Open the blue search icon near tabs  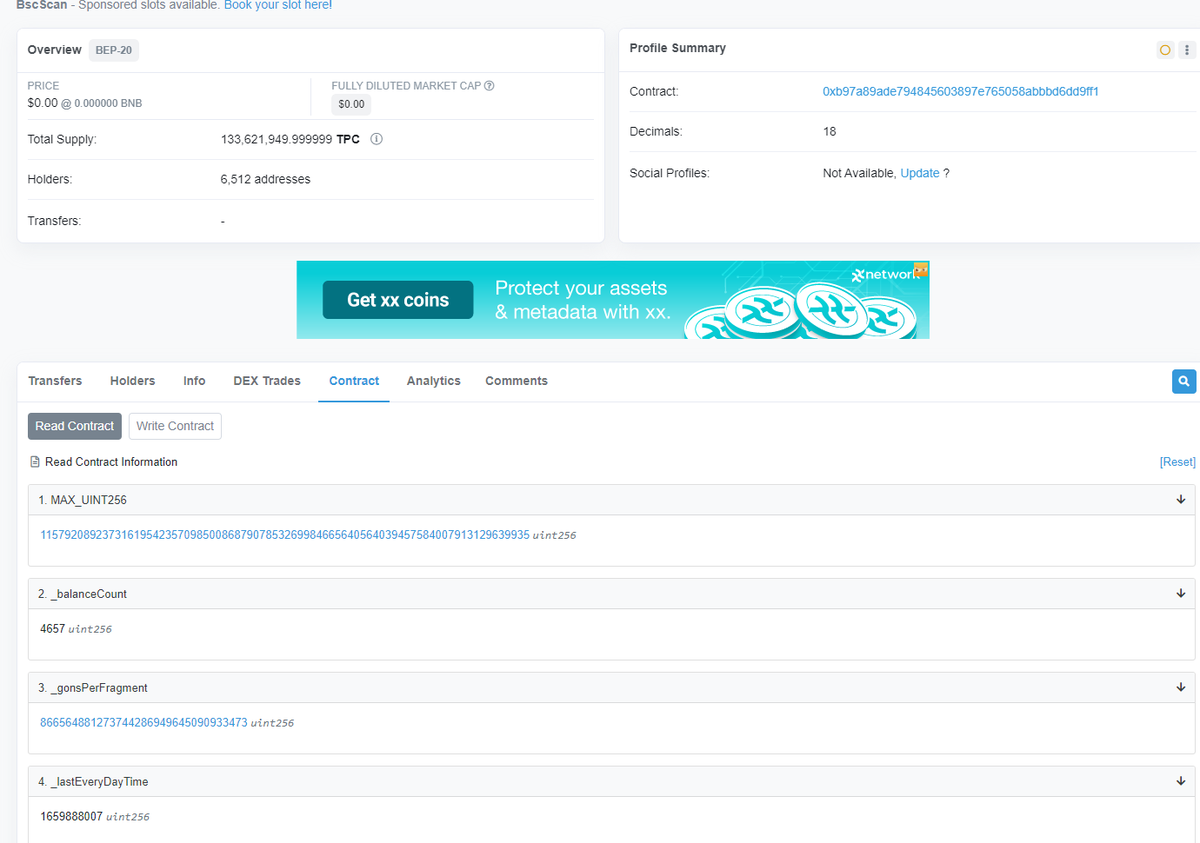1184,381
